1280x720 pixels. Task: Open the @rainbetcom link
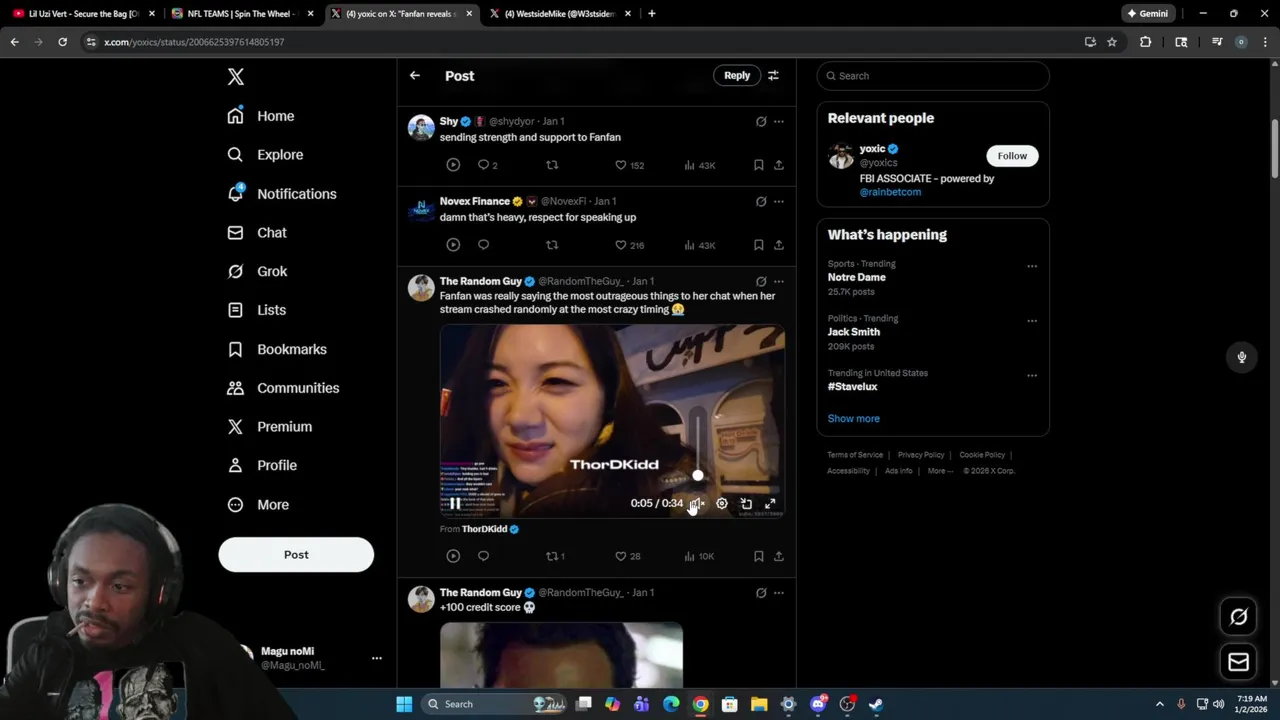click(890, 192)
